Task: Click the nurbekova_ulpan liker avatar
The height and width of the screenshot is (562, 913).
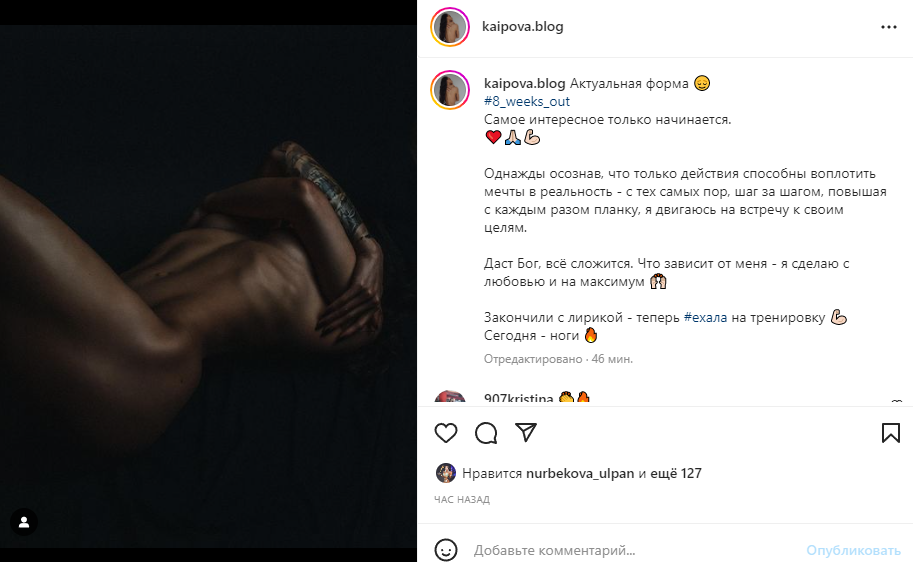Action: coord(446,473)
